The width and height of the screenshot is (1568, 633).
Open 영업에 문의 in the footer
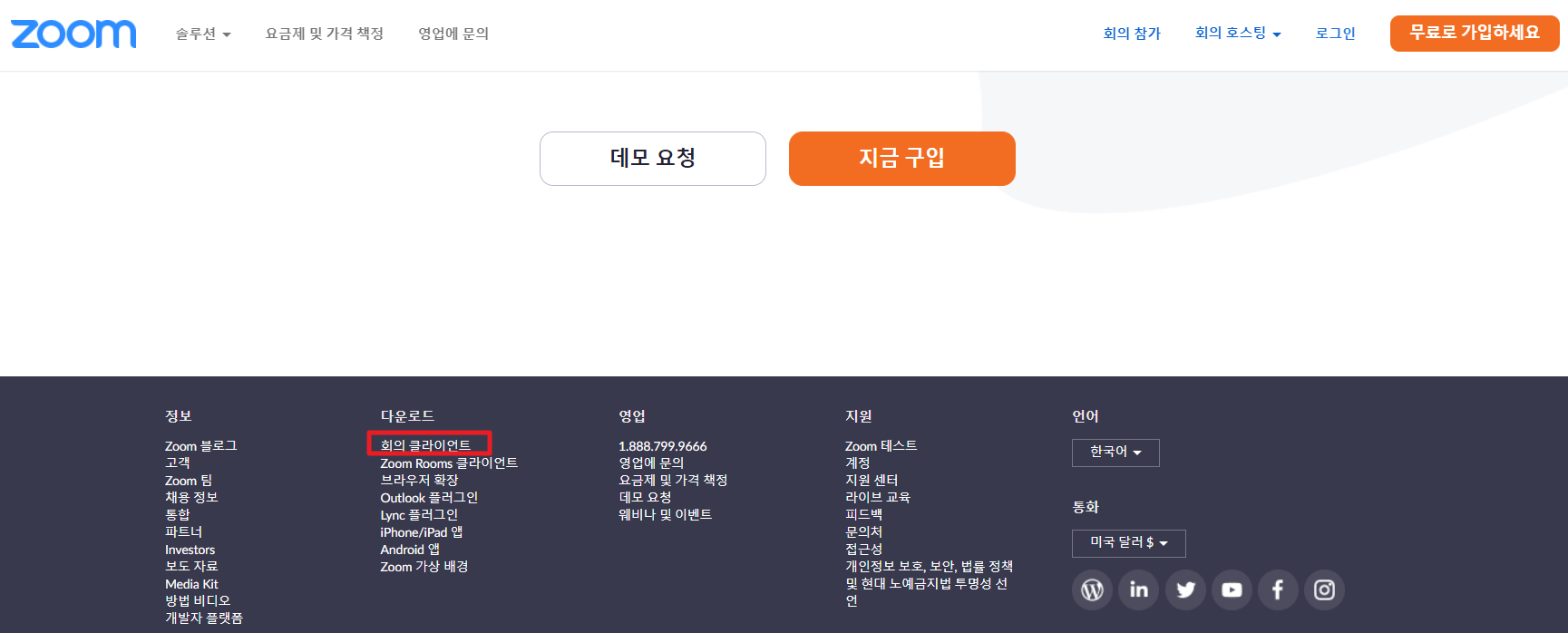[651, 463]
